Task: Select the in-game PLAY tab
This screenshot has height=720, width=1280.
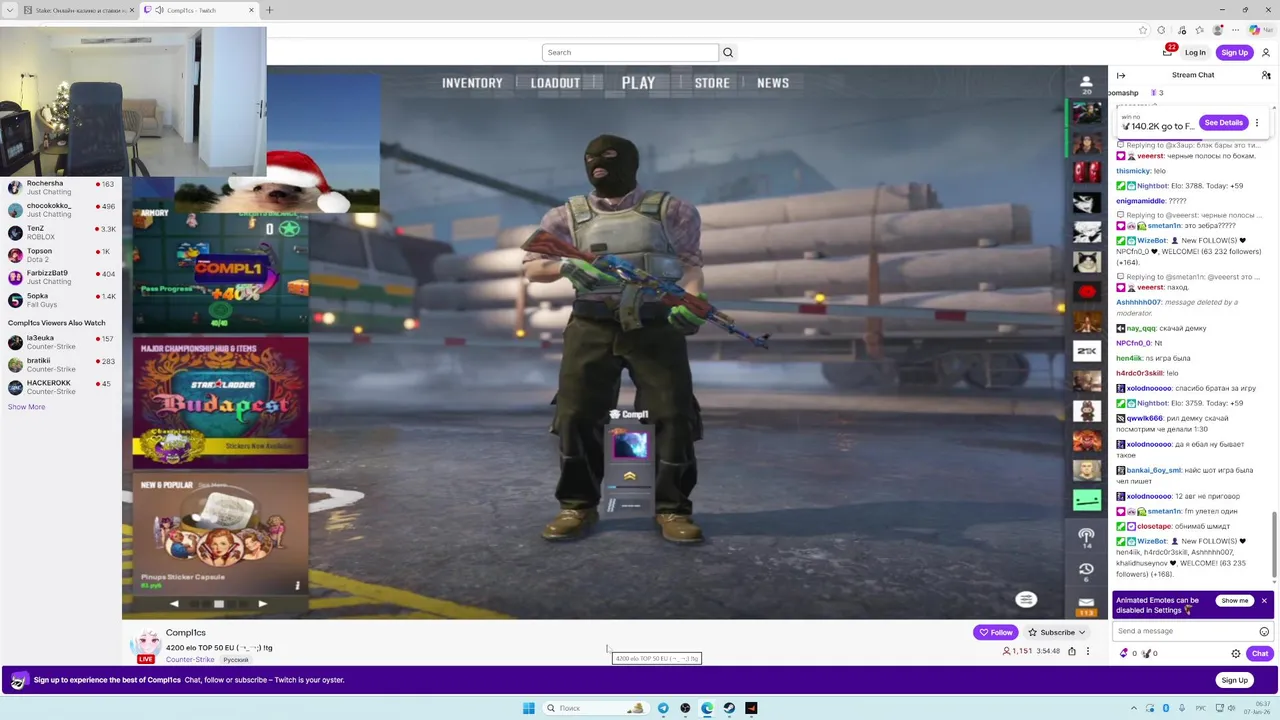Action: [x=638, y=83]
